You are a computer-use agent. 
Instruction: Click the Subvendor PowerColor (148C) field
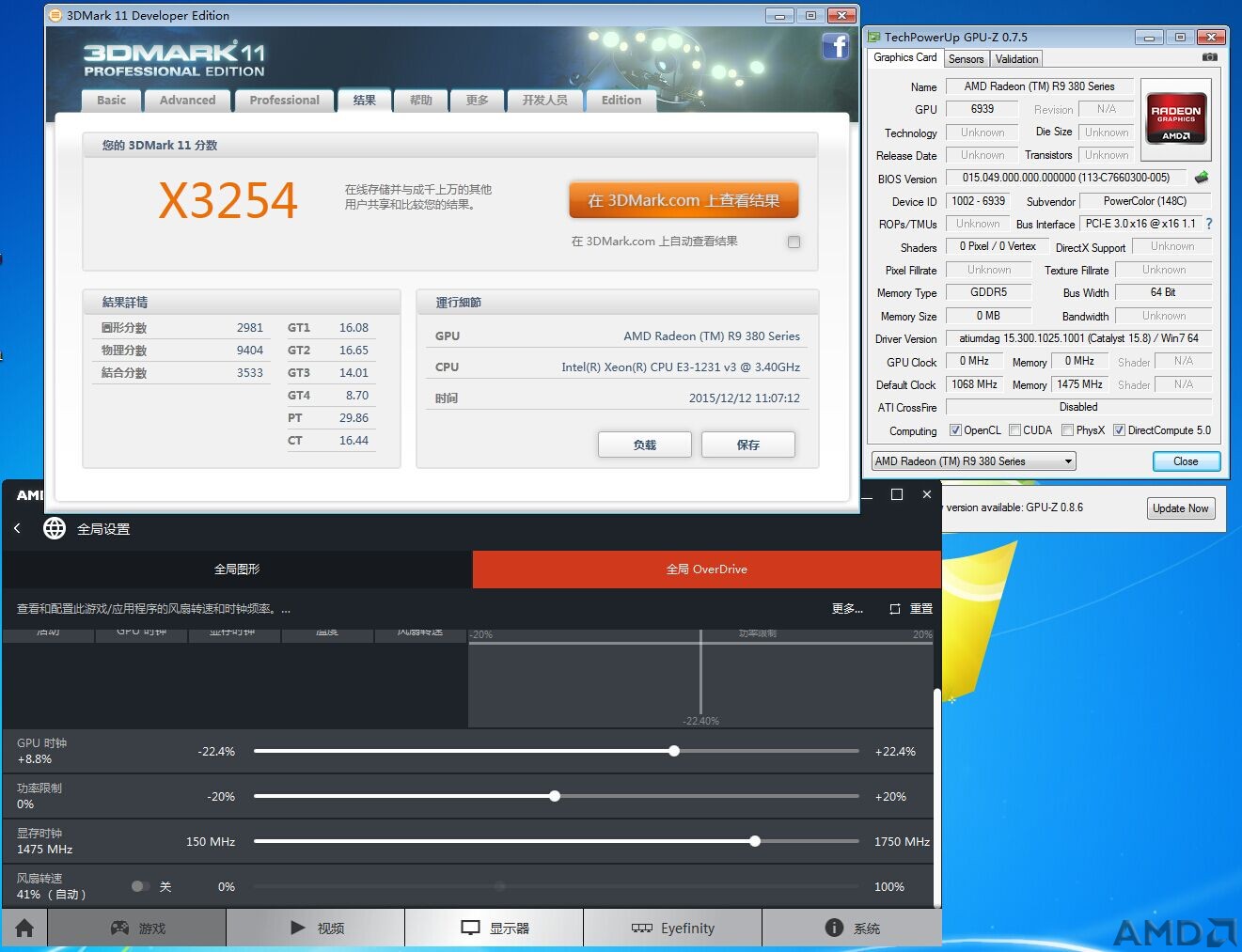tap(1144, 201)
